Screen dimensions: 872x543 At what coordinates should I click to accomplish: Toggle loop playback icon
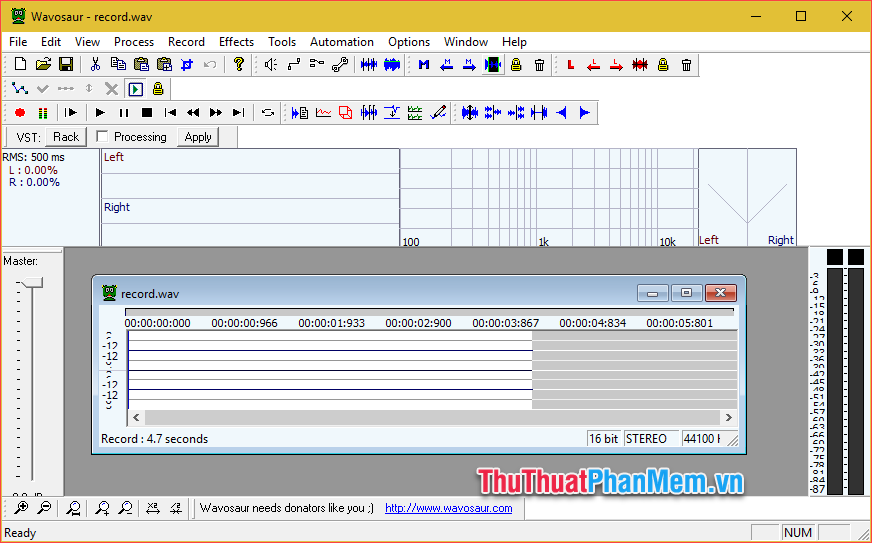click(x=268, y=113)
